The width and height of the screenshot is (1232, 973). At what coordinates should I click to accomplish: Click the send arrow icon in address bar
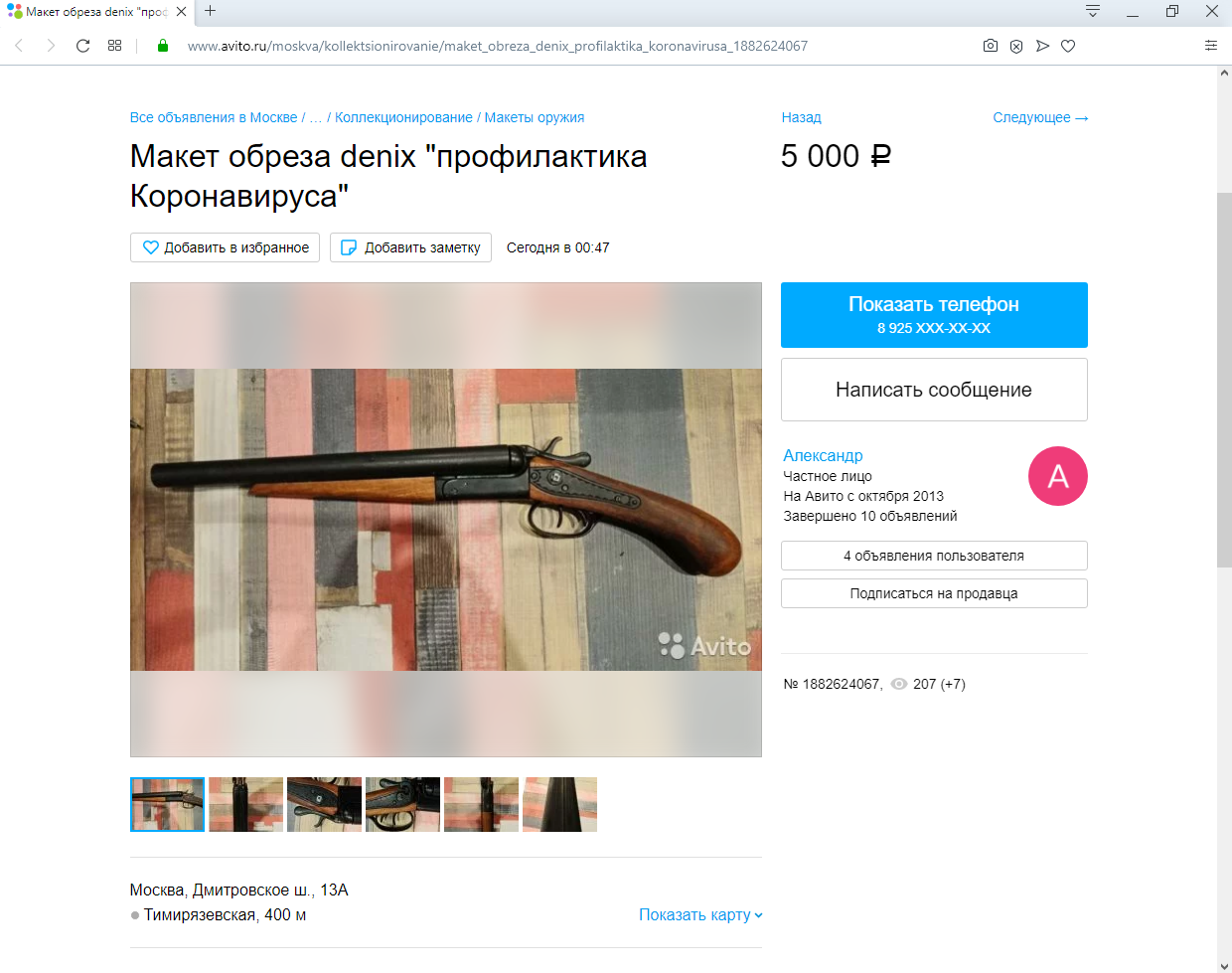coord(1042,46)
